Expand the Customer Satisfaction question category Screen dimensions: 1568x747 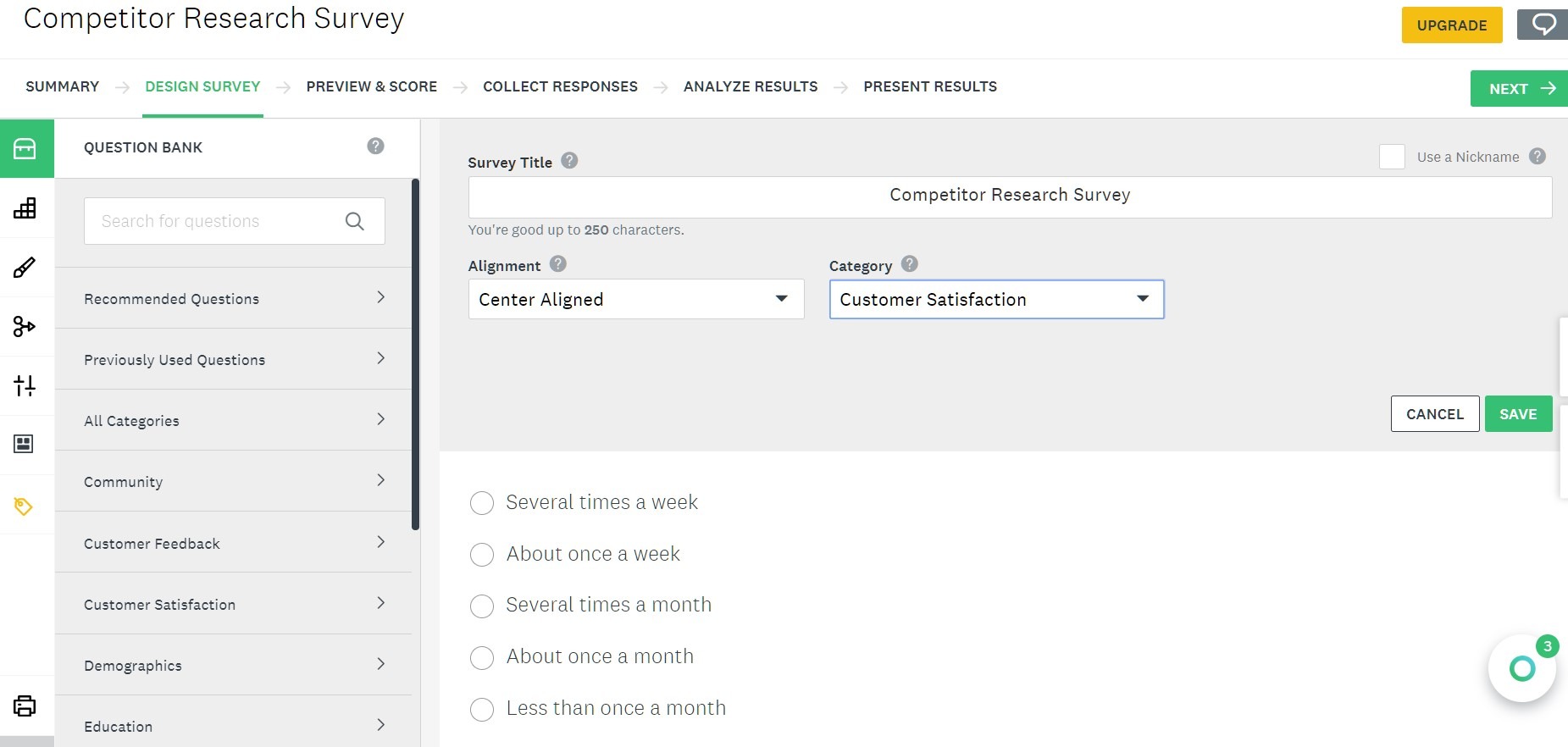pos(234,604)
